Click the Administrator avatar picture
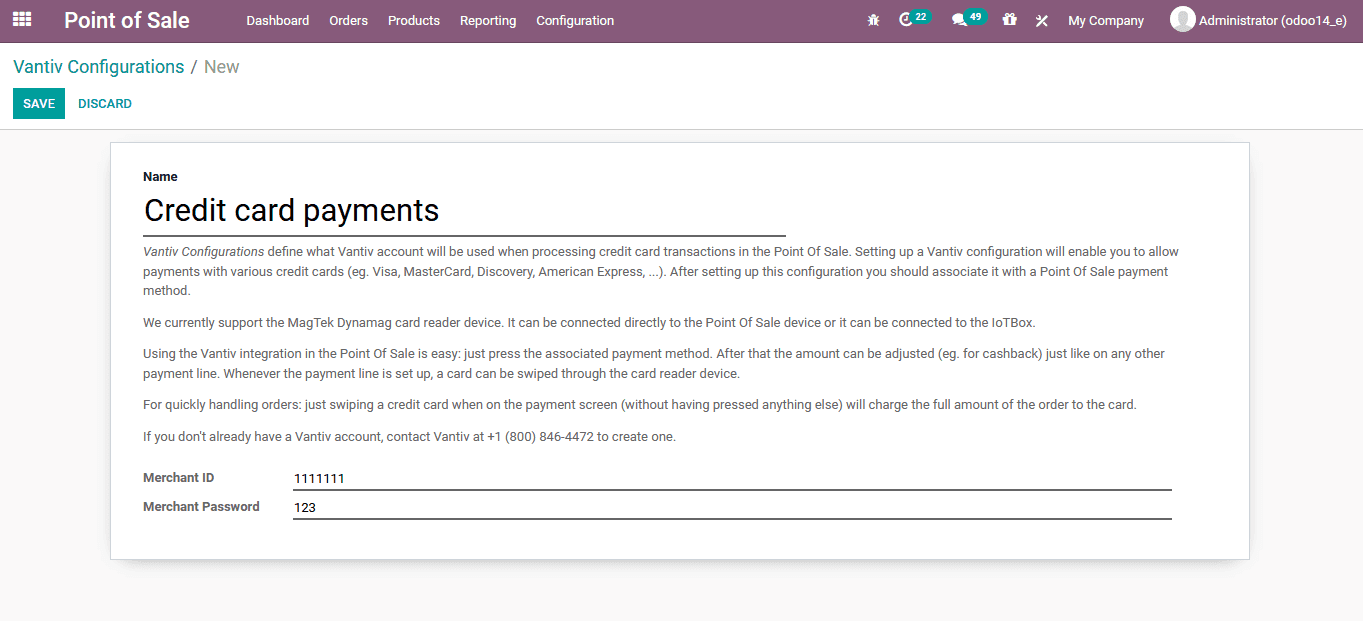The height and width of the screenshot is (621, 1363). pyautogui.click(x=1182, y=19)
